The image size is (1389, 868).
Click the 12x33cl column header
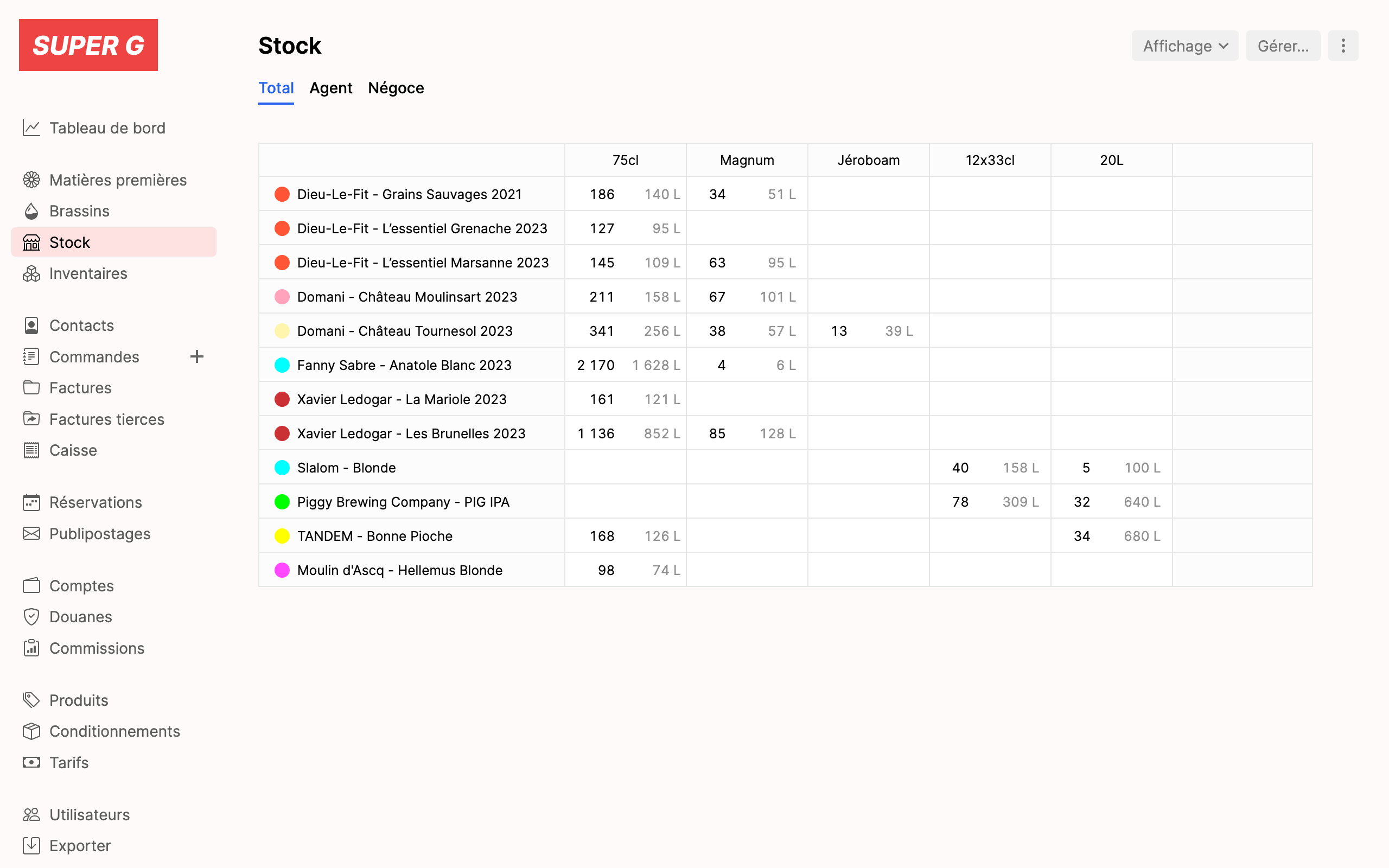(990, 160)
